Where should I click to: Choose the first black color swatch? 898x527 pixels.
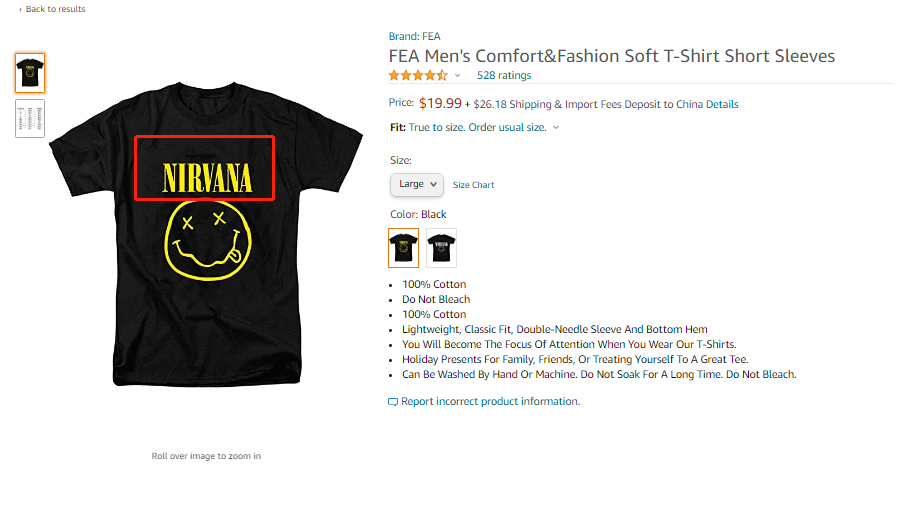click(404, 247)
